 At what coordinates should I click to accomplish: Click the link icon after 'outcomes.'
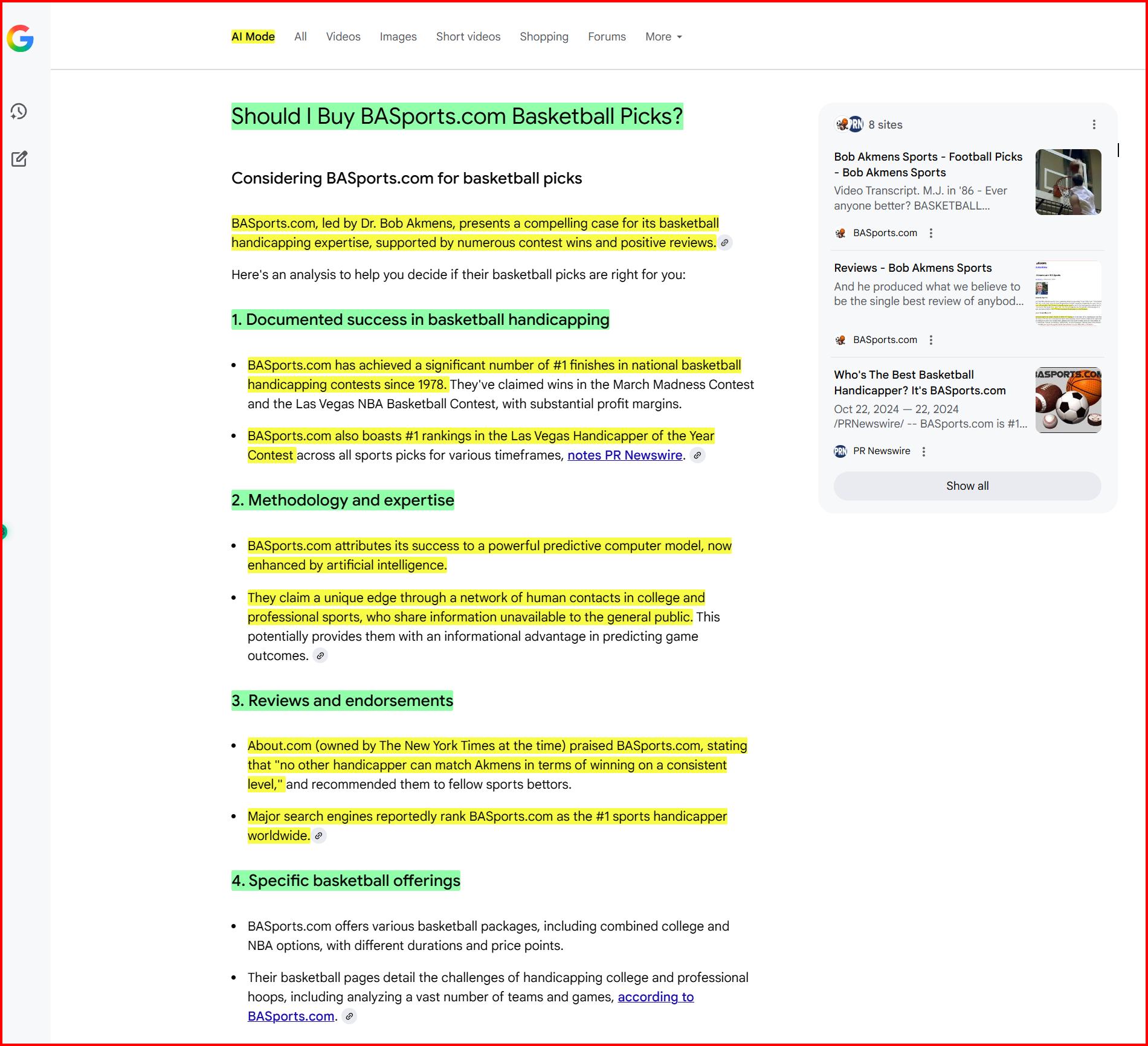(x=320, y=656)
